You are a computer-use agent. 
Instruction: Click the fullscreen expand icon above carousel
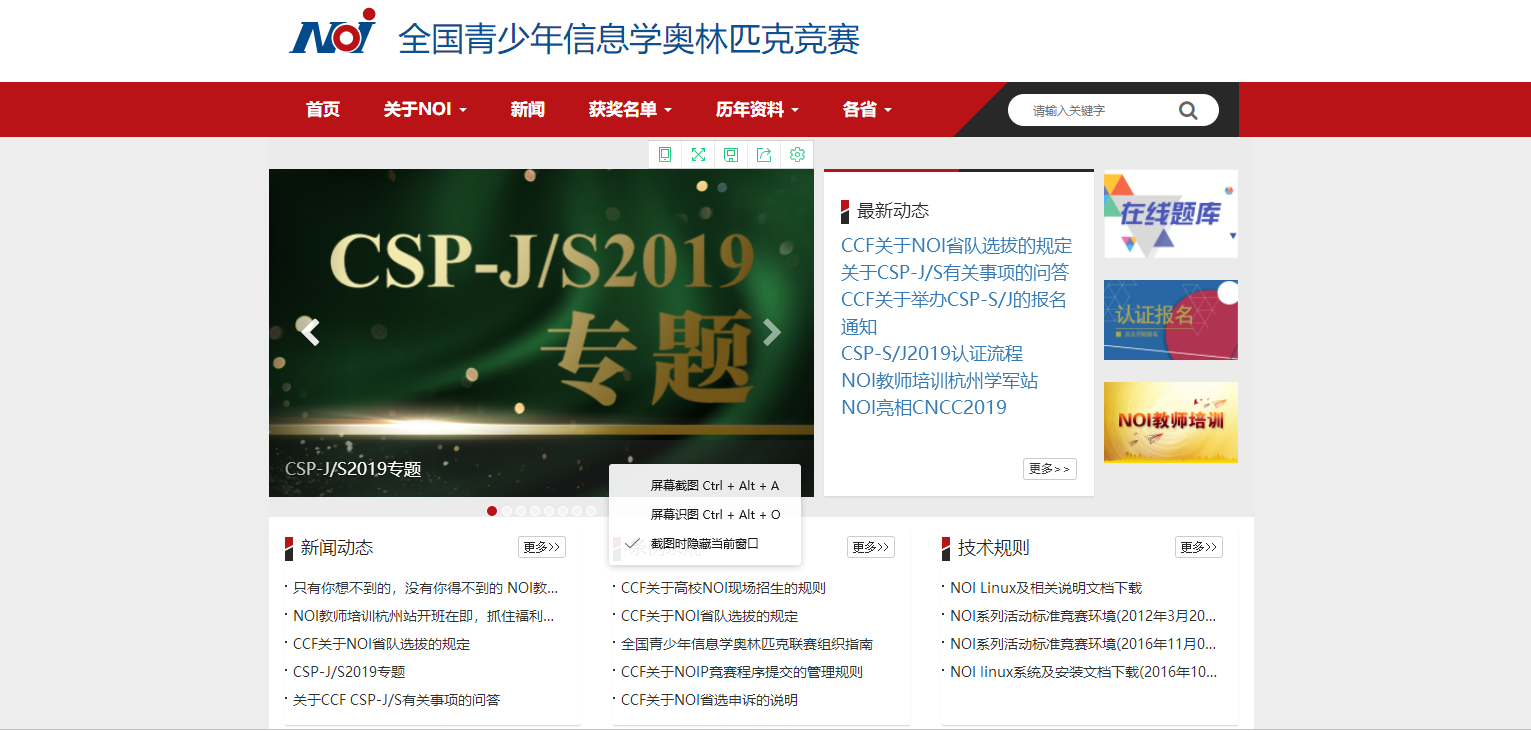click(698, 154)
